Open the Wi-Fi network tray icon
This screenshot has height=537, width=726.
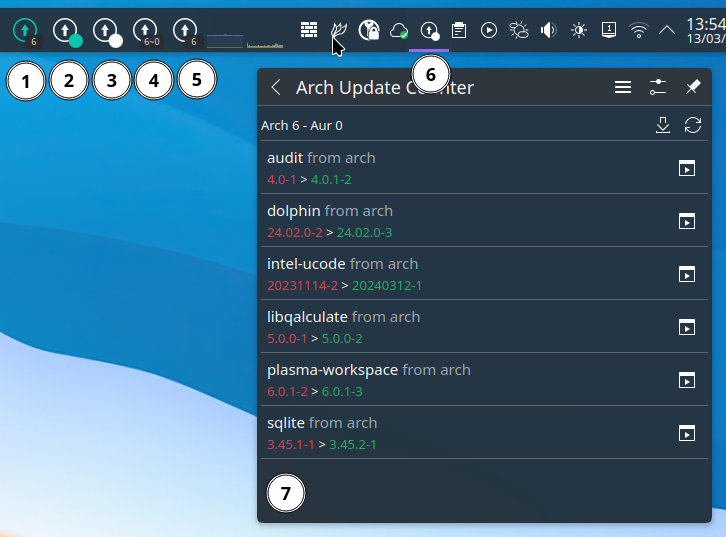point(638,31)
